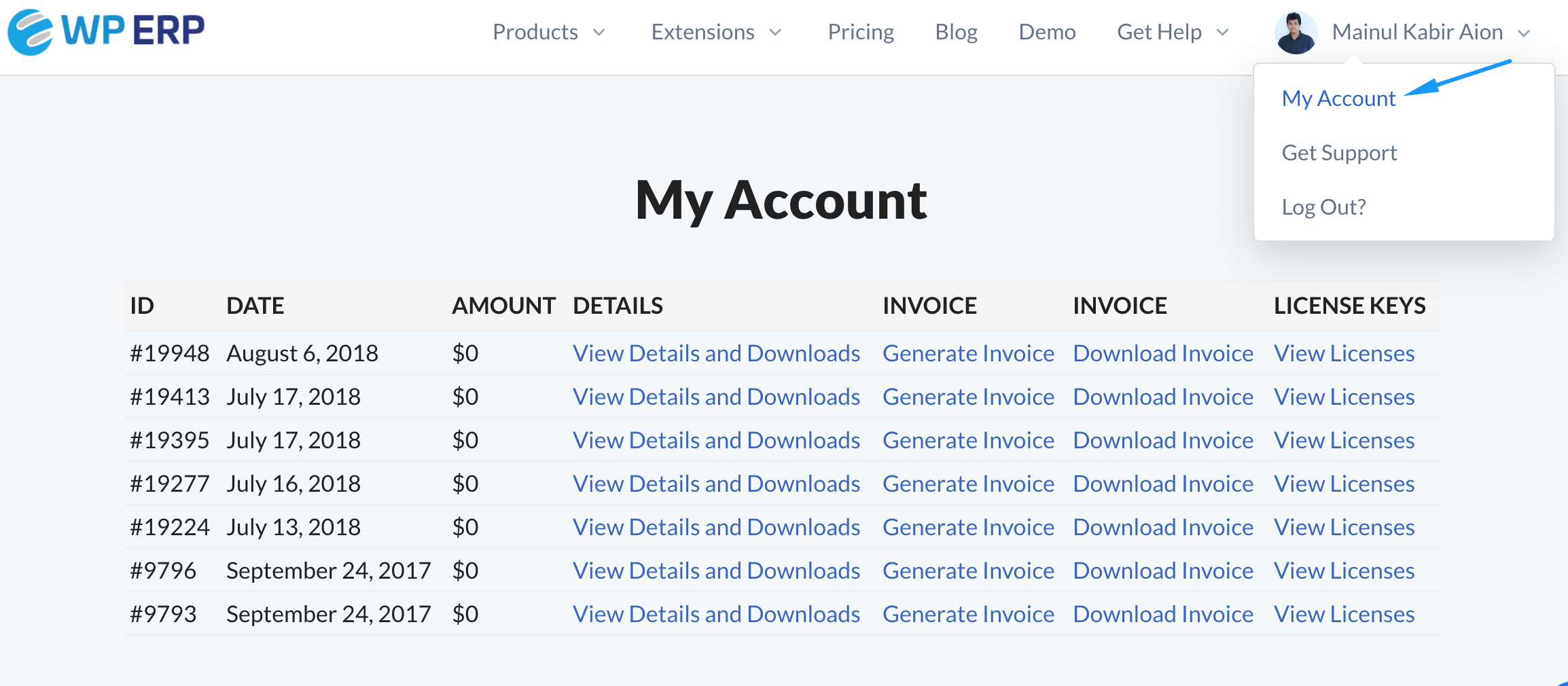
Task: Open the Extensions menu label
Action: click(x=702, y=32)
